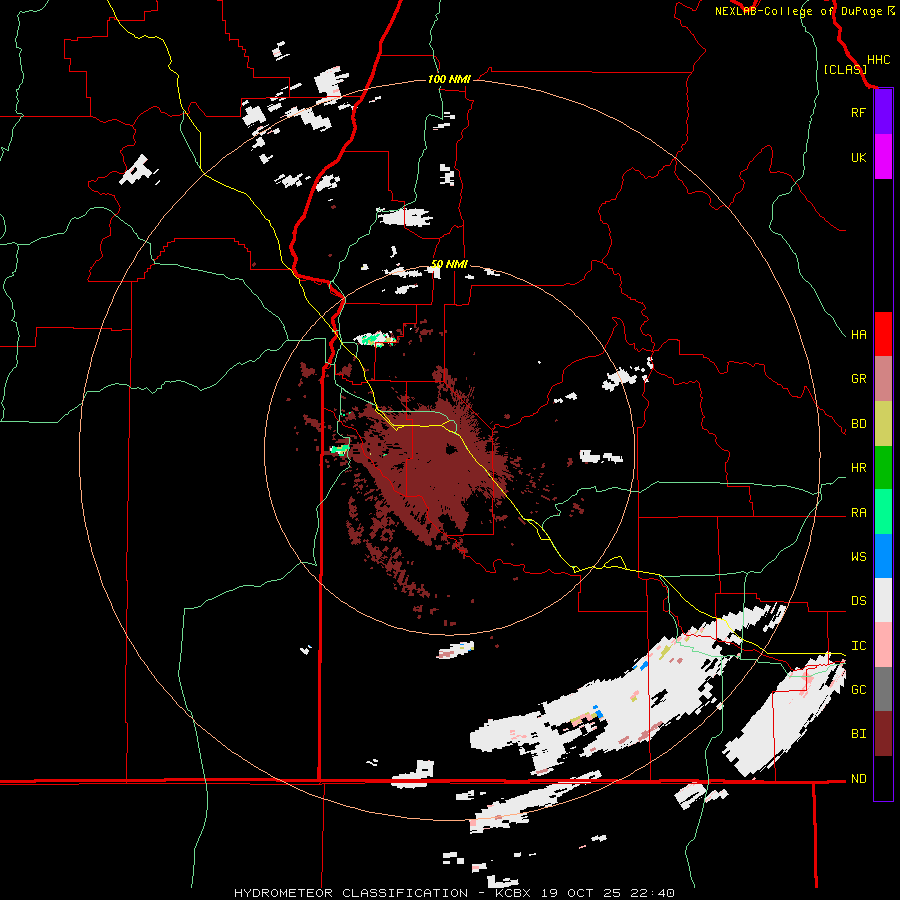Image resolution: width=900 pixels, height=900 pixels.
Task: Click the KCBX radar site identifier
Action: coord(514,893)
